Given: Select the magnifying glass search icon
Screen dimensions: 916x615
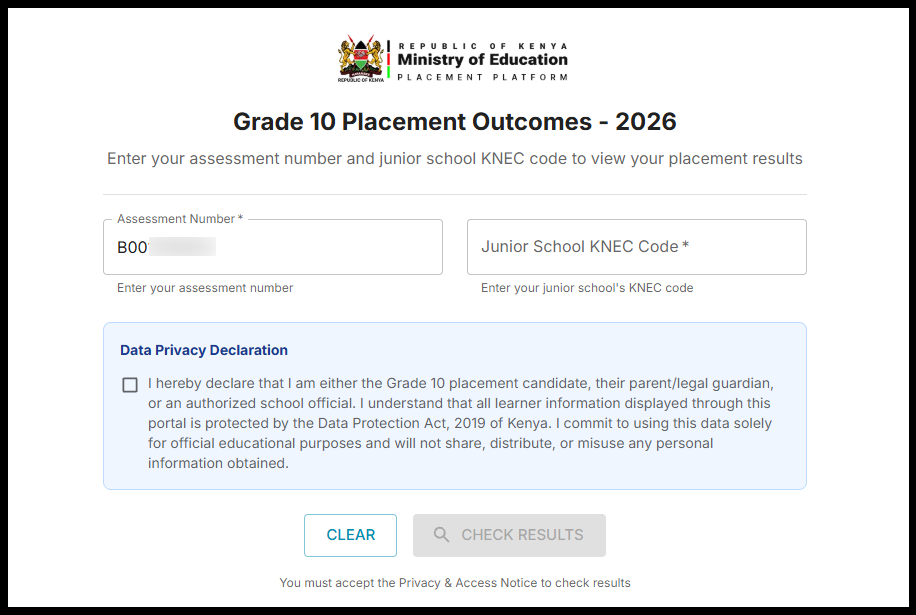Looking at the screenshot, I should coord(441,535).
